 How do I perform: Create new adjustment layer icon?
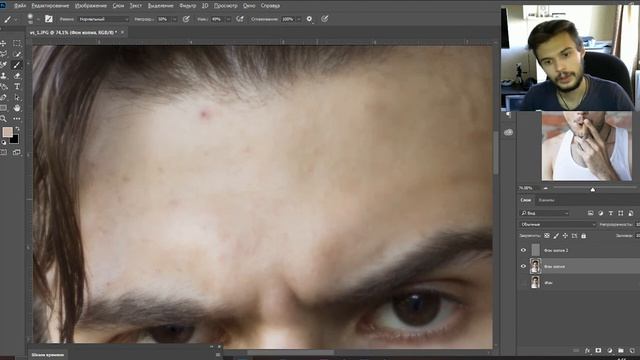tap(609, 351)
